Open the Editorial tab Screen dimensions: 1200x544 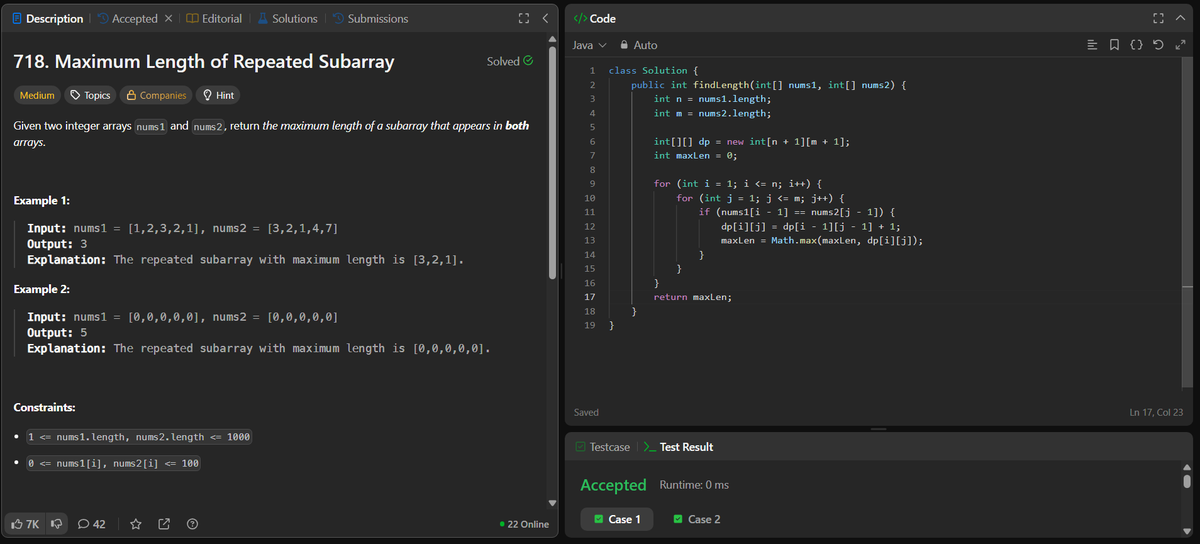(214, 19)
